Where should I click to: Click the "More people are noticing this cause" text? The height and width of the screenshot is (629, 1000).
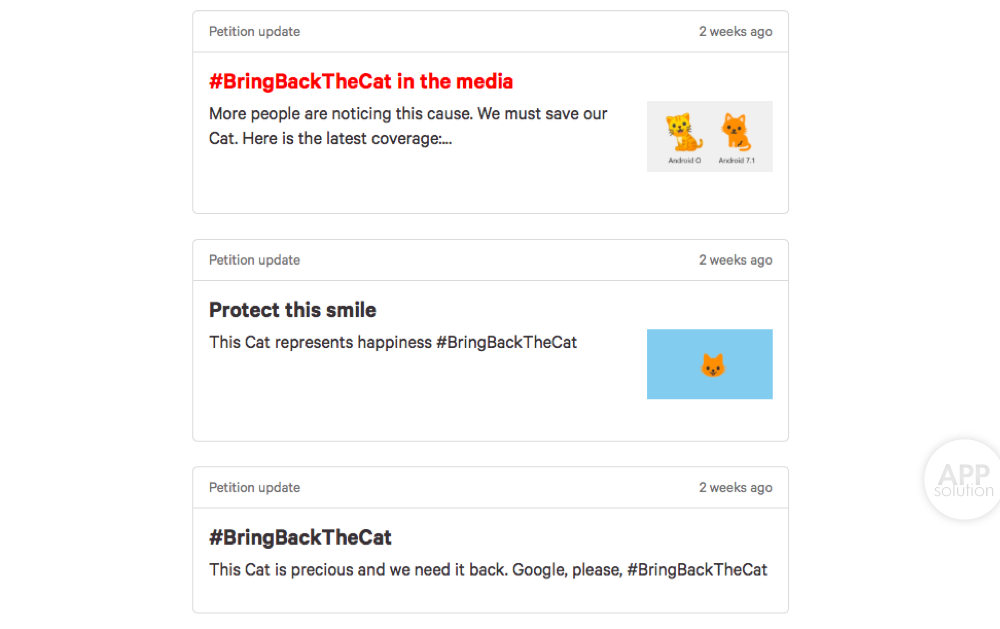tap(408, 114)
